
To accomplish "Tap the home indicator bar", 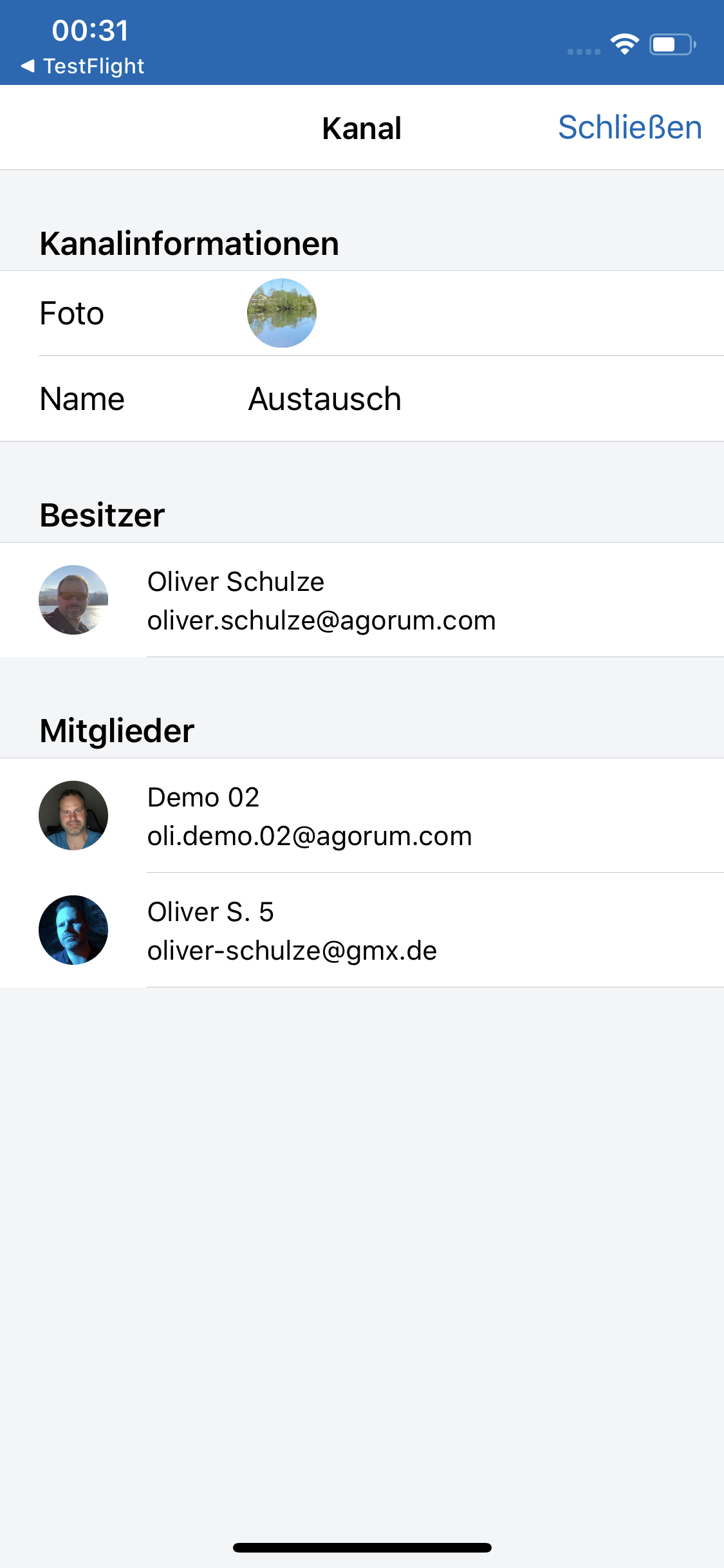I will tap(362, 1547).
